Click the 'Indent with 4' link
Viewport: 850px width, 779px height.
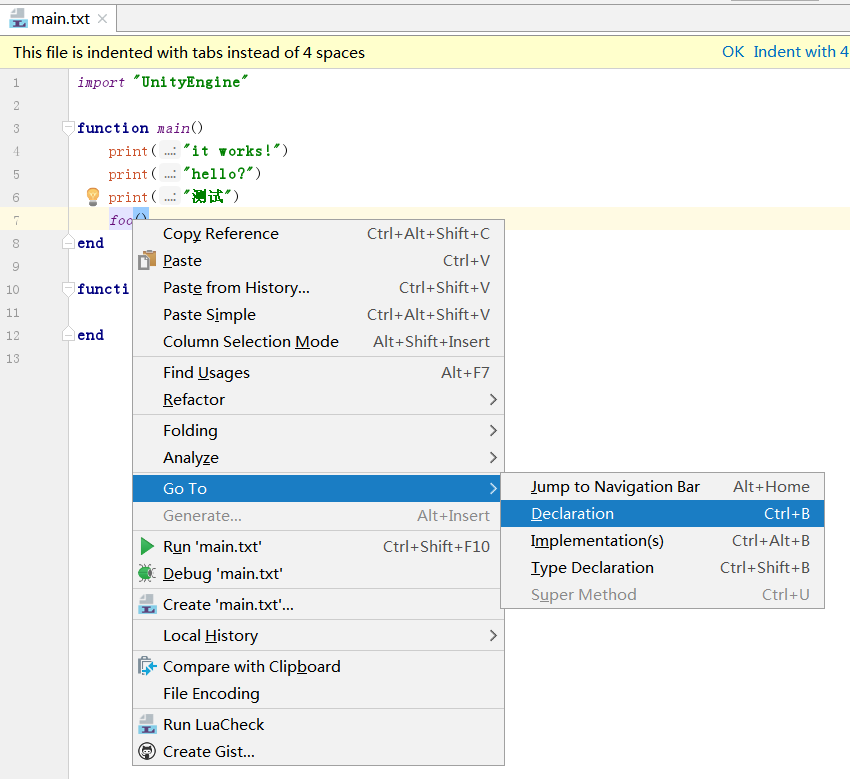point(801,52)
